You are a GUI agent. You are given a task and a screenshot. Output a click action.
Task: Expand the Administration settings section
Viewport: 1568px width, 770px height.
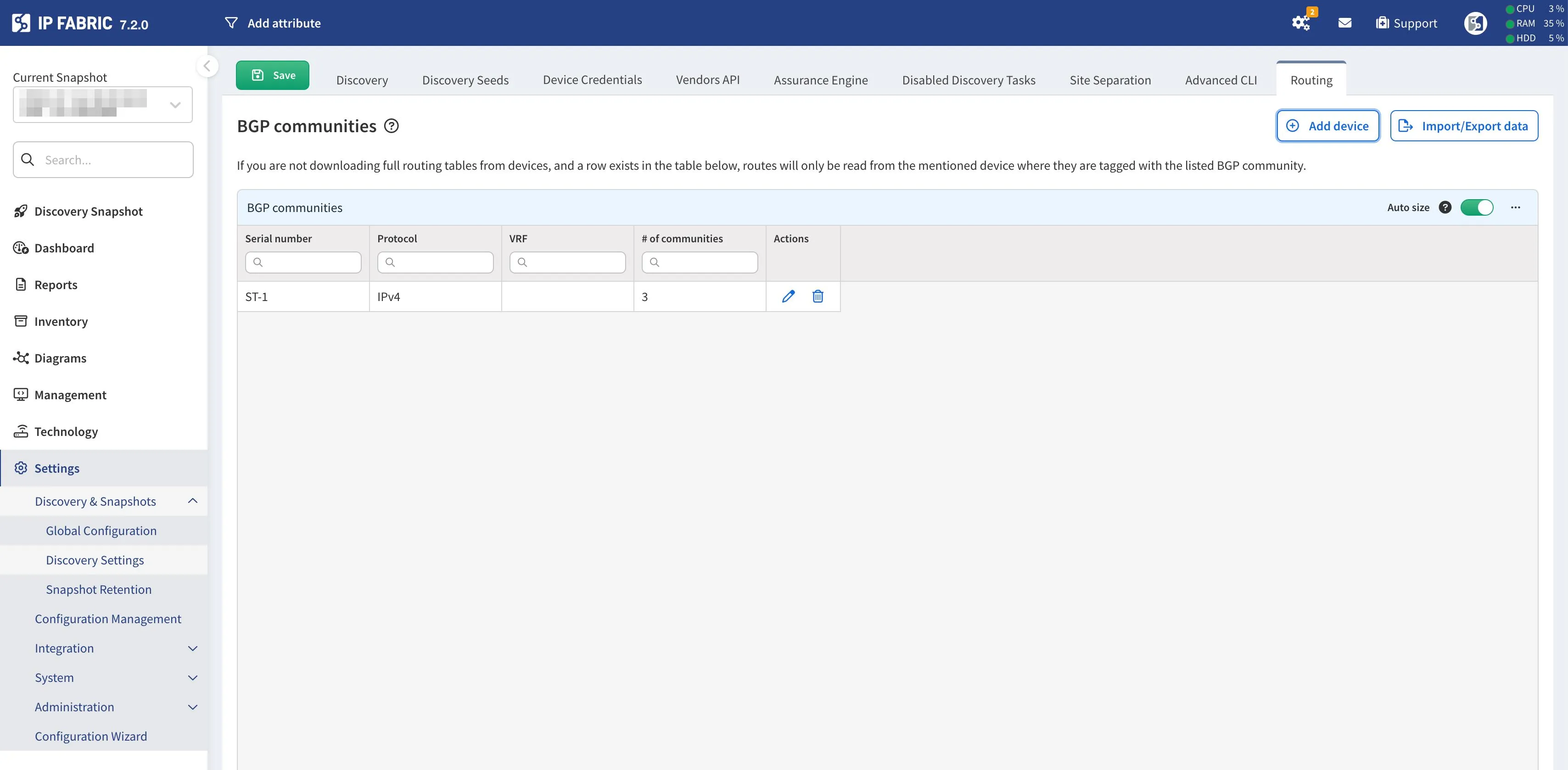tap(192, 707)
